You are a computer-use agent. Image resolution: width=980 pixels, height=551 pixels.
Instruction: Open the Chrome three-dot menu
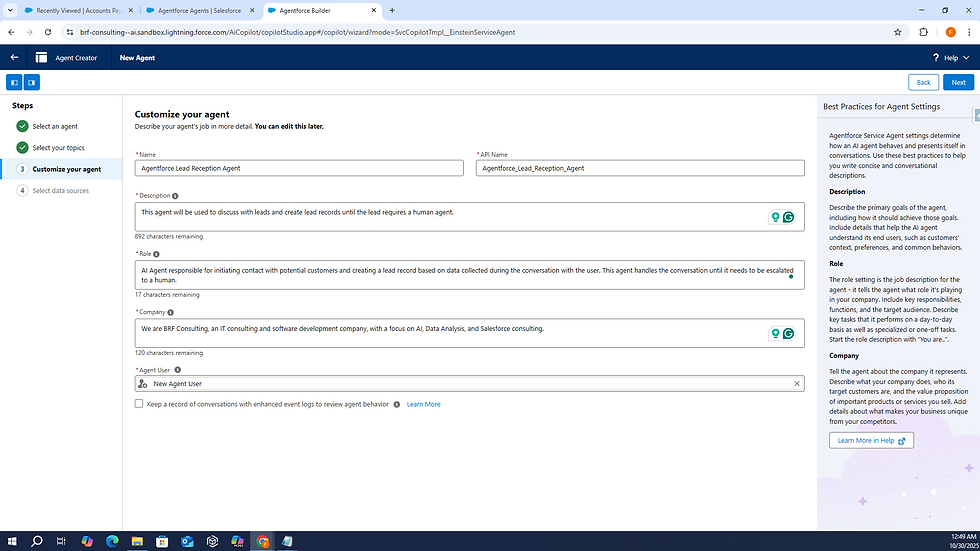[x=969, y=32]
